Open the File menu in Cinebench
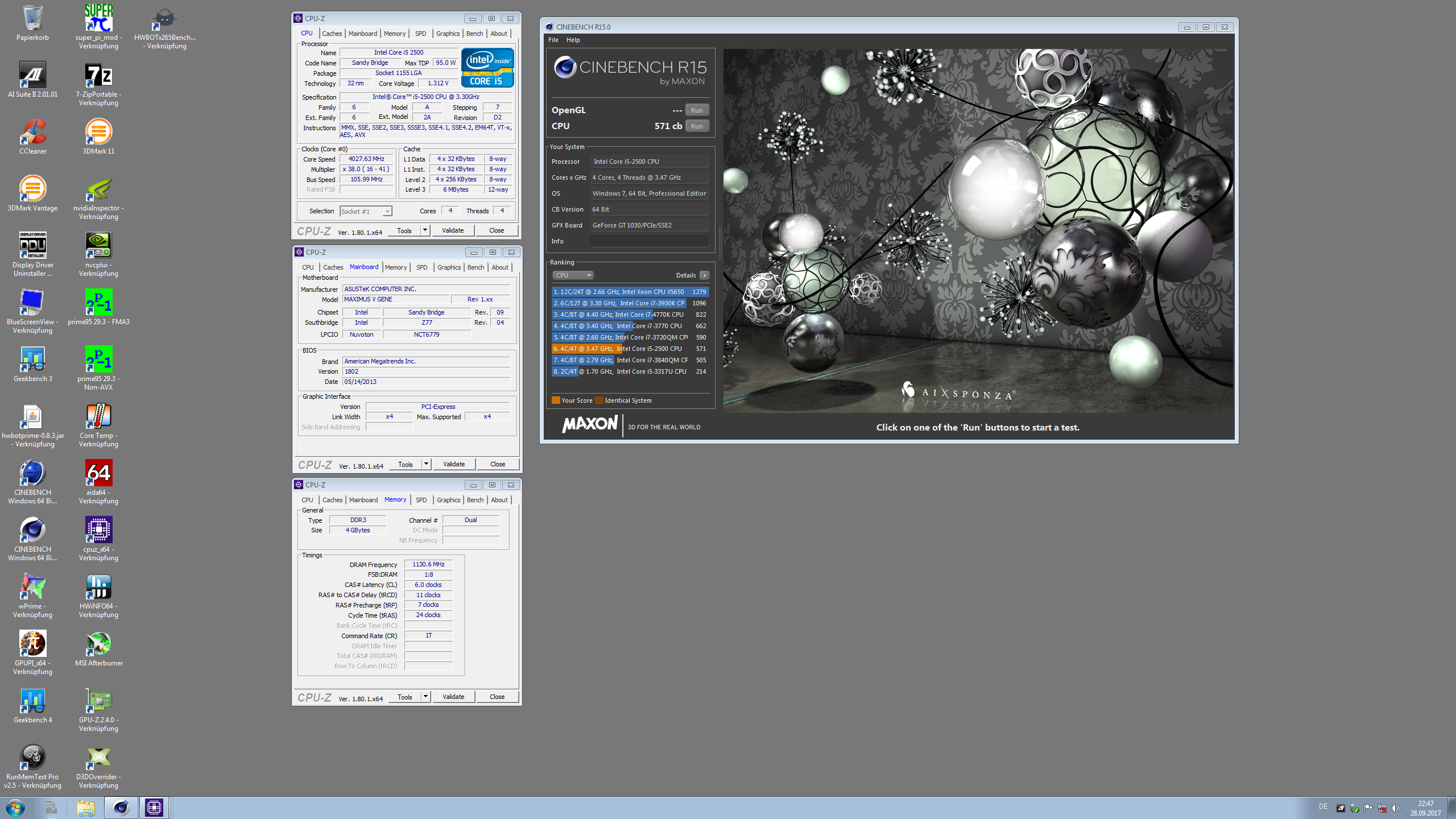This screenshot has height=819, width=1456. (x=553, y=40)
